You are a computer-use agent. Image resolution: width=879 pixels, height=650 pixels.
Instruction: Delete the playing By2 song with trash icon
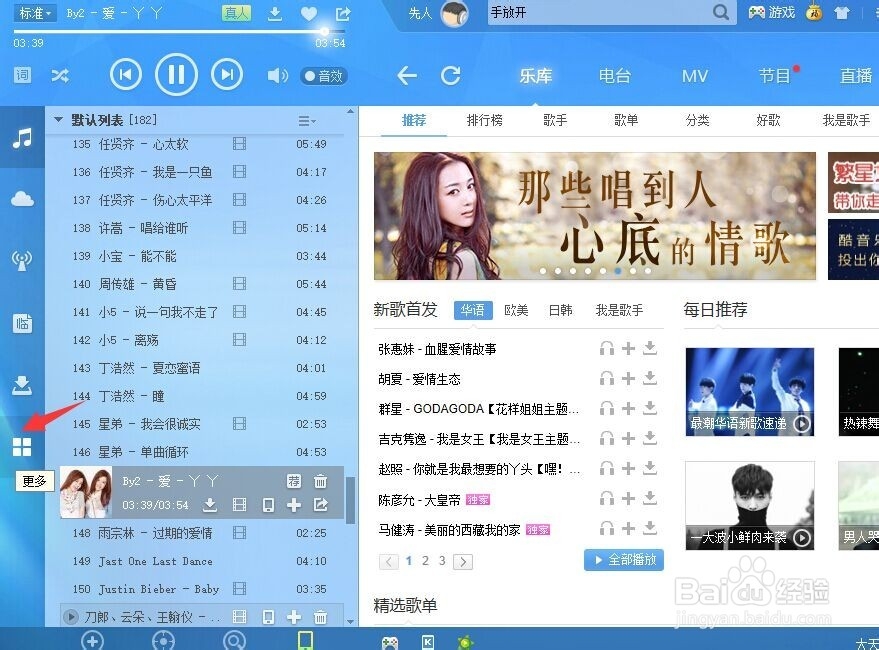coord(320,481)
